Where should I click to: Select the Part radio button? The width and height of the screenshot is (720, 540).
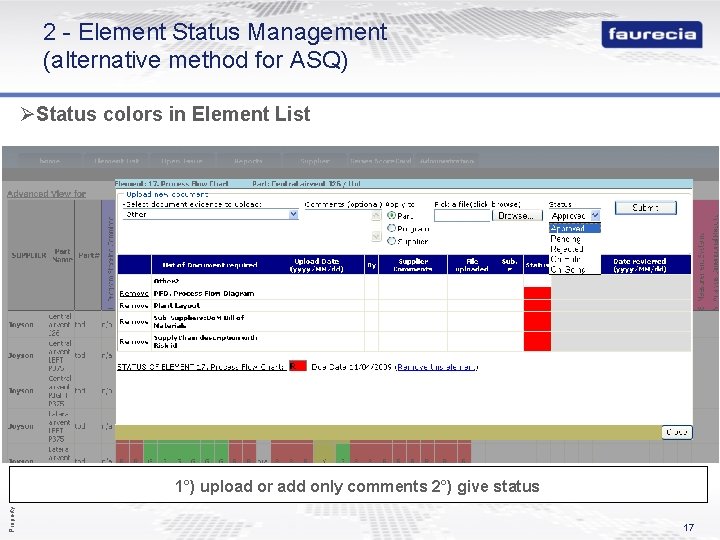[391, 215]
